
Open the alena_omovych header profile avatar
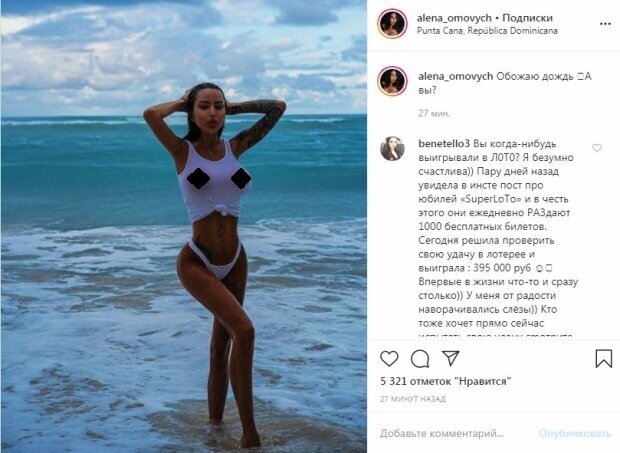[392, 24]
